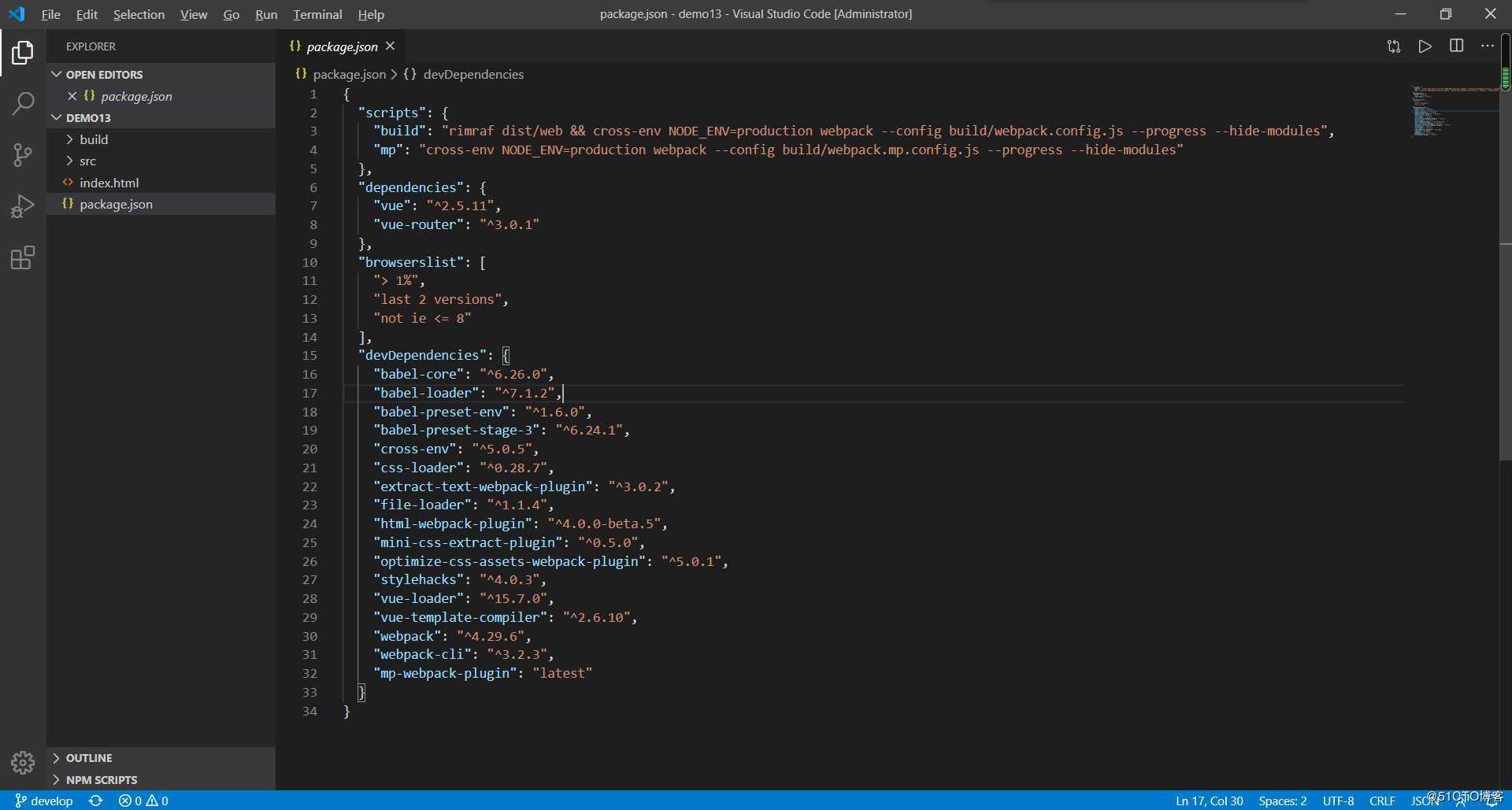Open the File menu

(51, 14)
